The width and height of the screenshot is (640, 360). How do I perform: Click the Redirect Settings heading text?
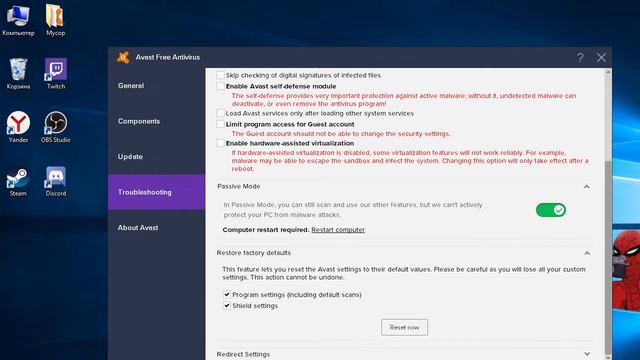[243, 354]
